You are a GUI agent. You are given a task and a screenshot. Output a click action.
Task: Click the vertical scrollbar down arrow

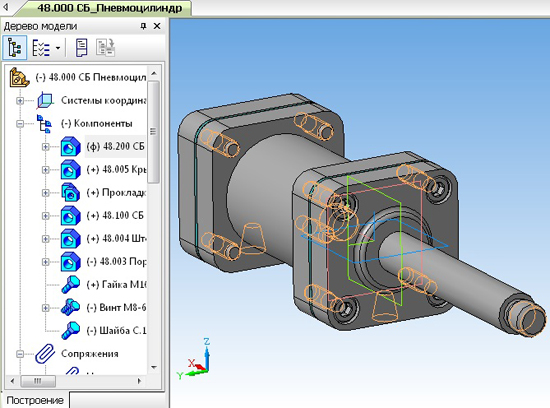[154, 367]
